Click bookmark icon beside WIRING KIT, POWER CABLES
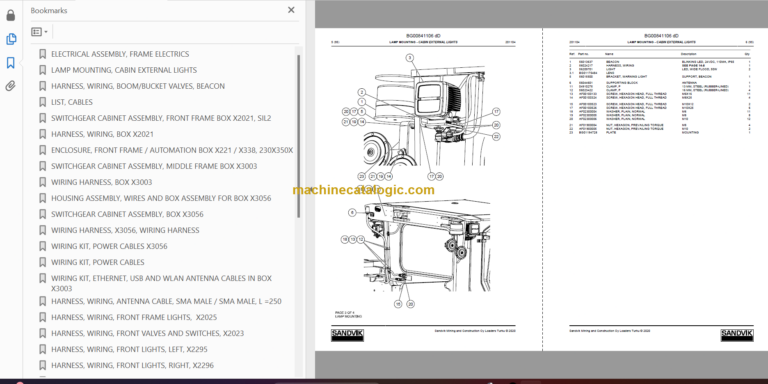768x384 pixels. (x=43, y=262)
